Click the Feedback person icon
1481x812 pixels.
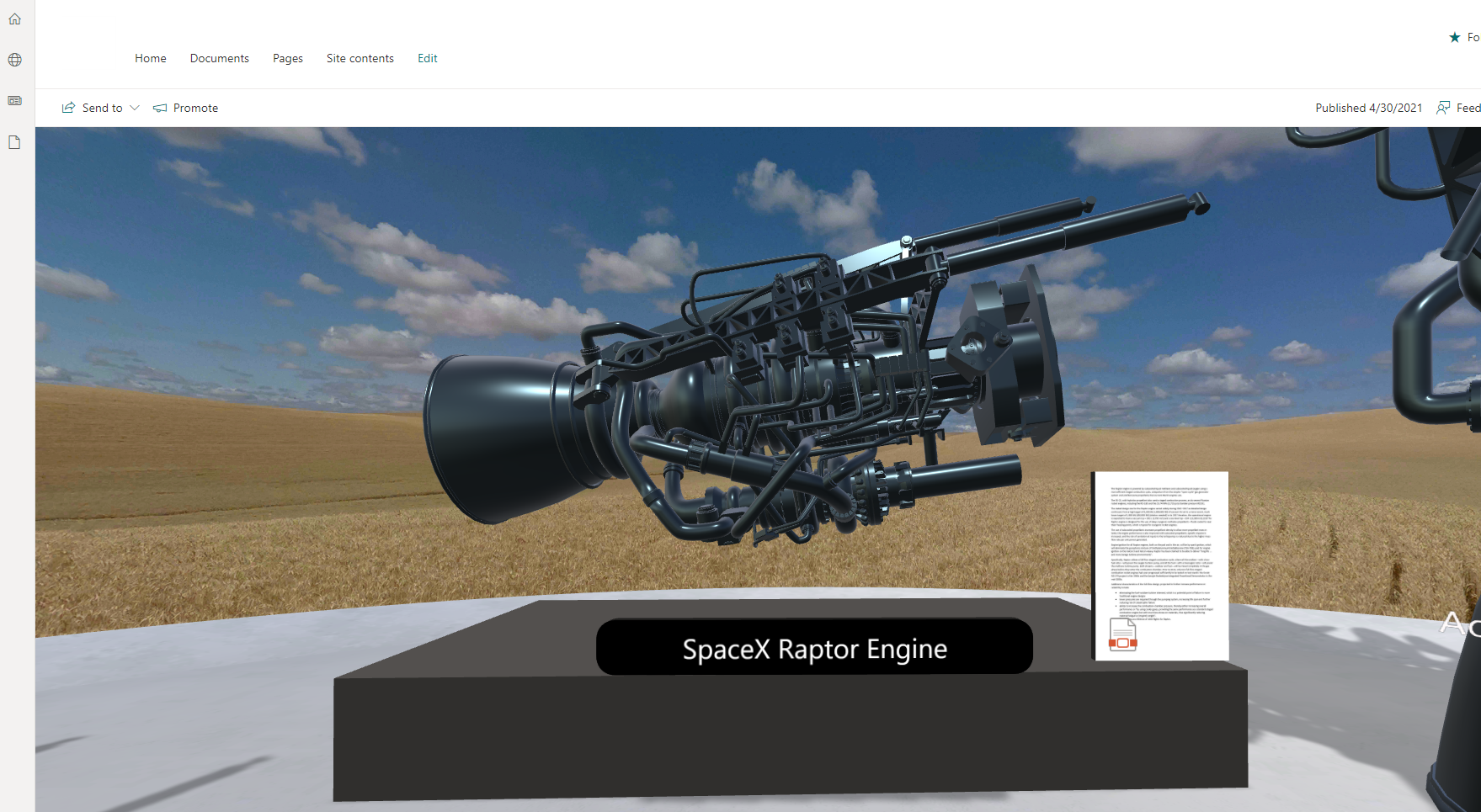point(1443,108)
